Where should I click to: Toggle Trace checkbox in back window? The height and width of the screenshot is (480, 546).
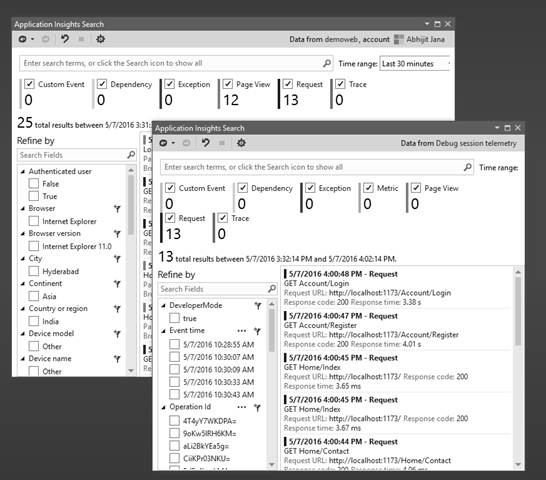click(x=340, y=84)
